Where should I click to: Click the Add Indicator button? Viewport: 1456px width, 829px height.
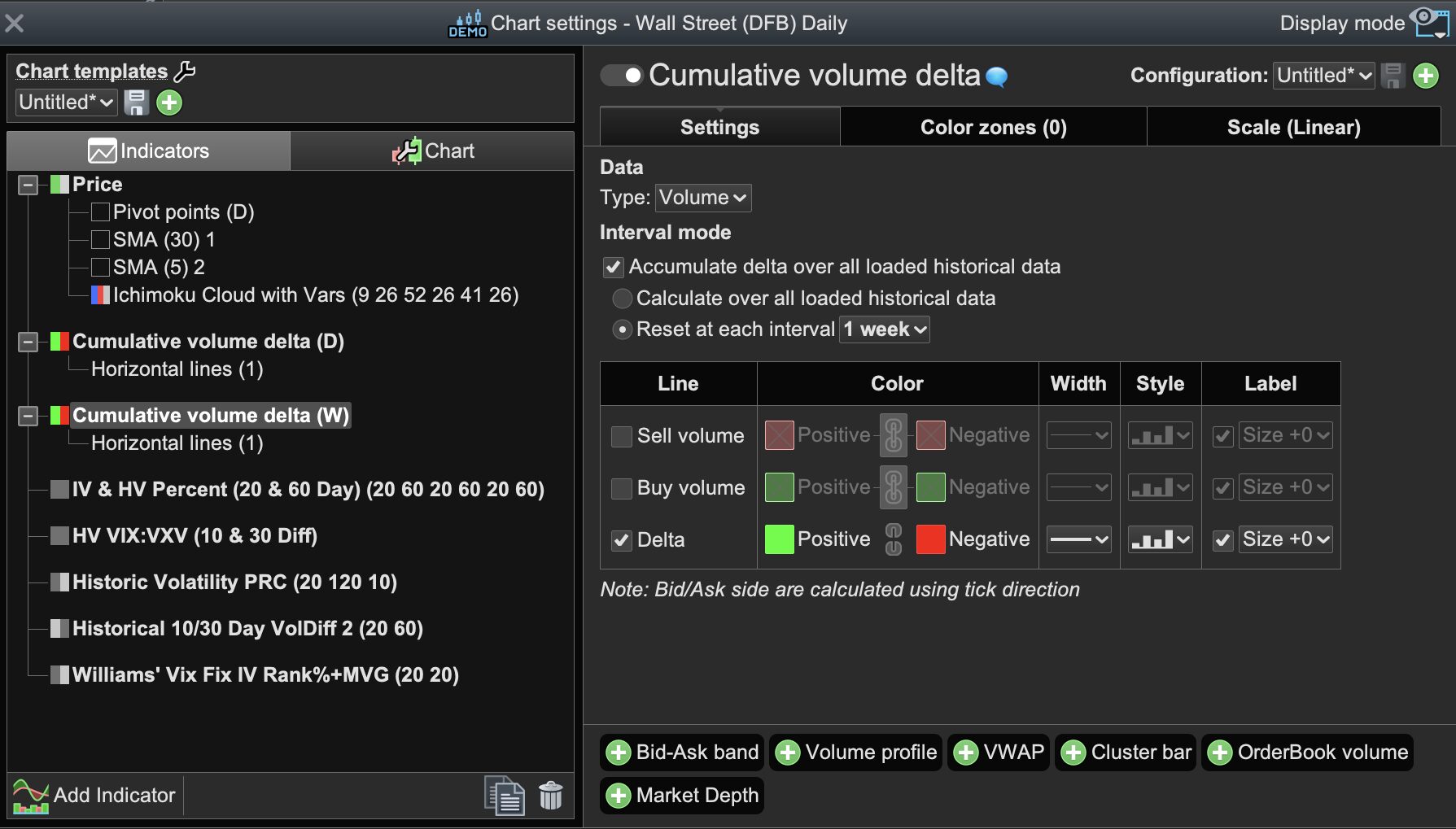tap(95, 796)
